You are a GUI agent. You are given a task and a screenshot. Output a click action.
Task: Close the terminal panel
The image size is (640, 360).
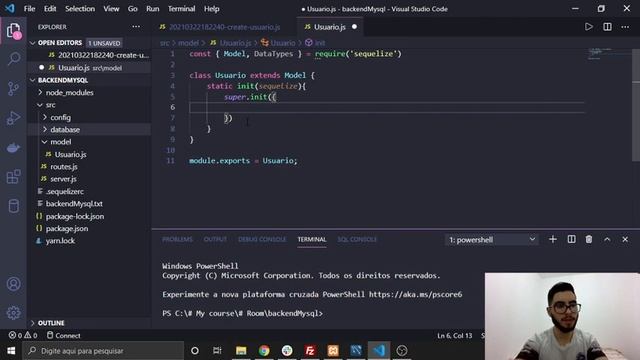(x=625, y=240)
